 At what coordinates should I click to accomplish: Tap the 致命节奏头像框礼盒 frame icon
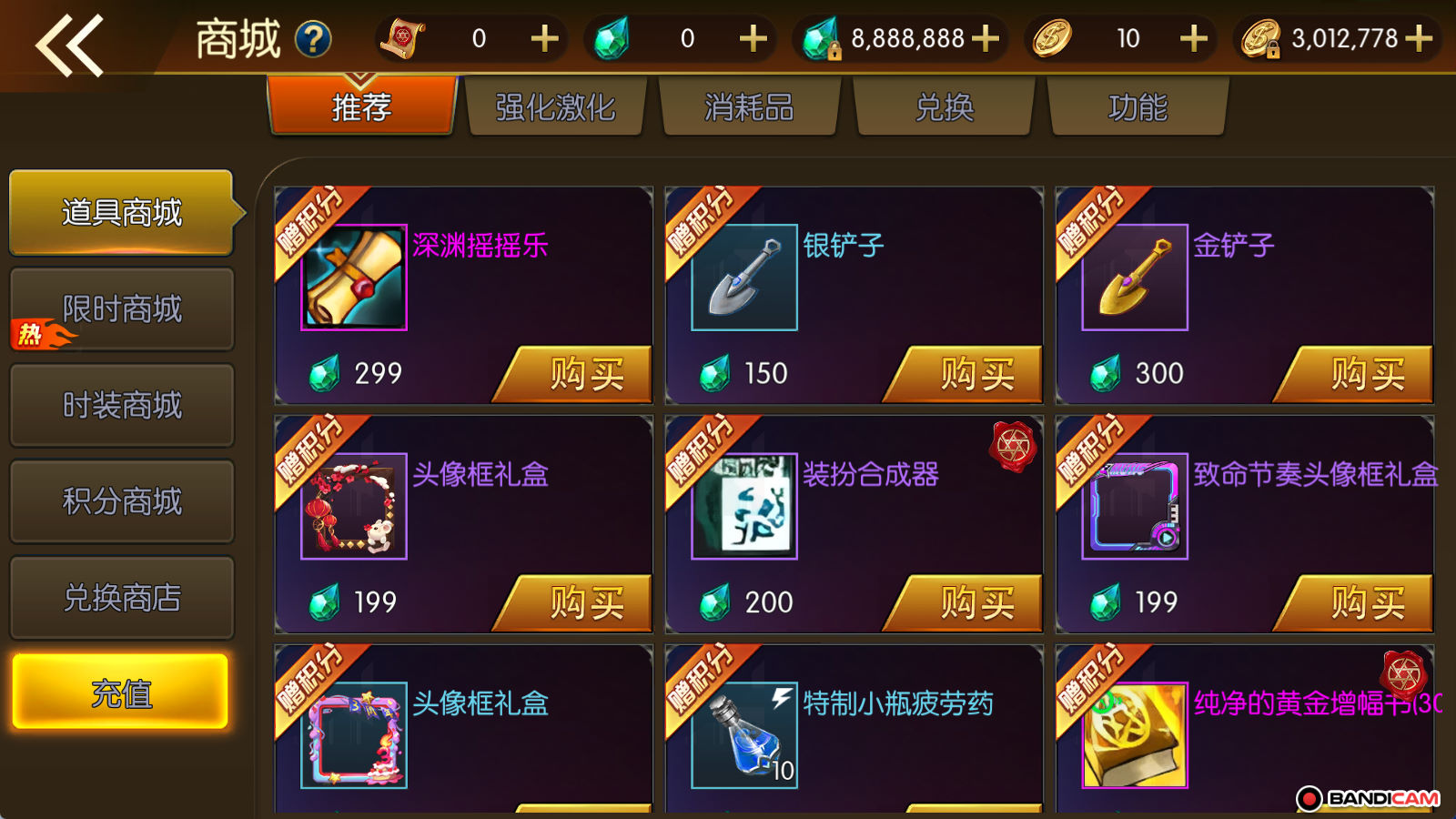coord(1135,506)
